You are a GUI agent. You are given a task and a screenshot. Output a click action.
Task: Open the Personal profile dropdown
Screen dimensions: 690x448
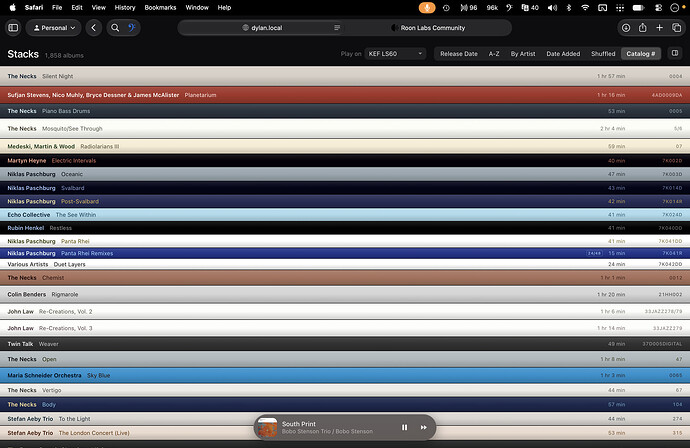point(54,28)
